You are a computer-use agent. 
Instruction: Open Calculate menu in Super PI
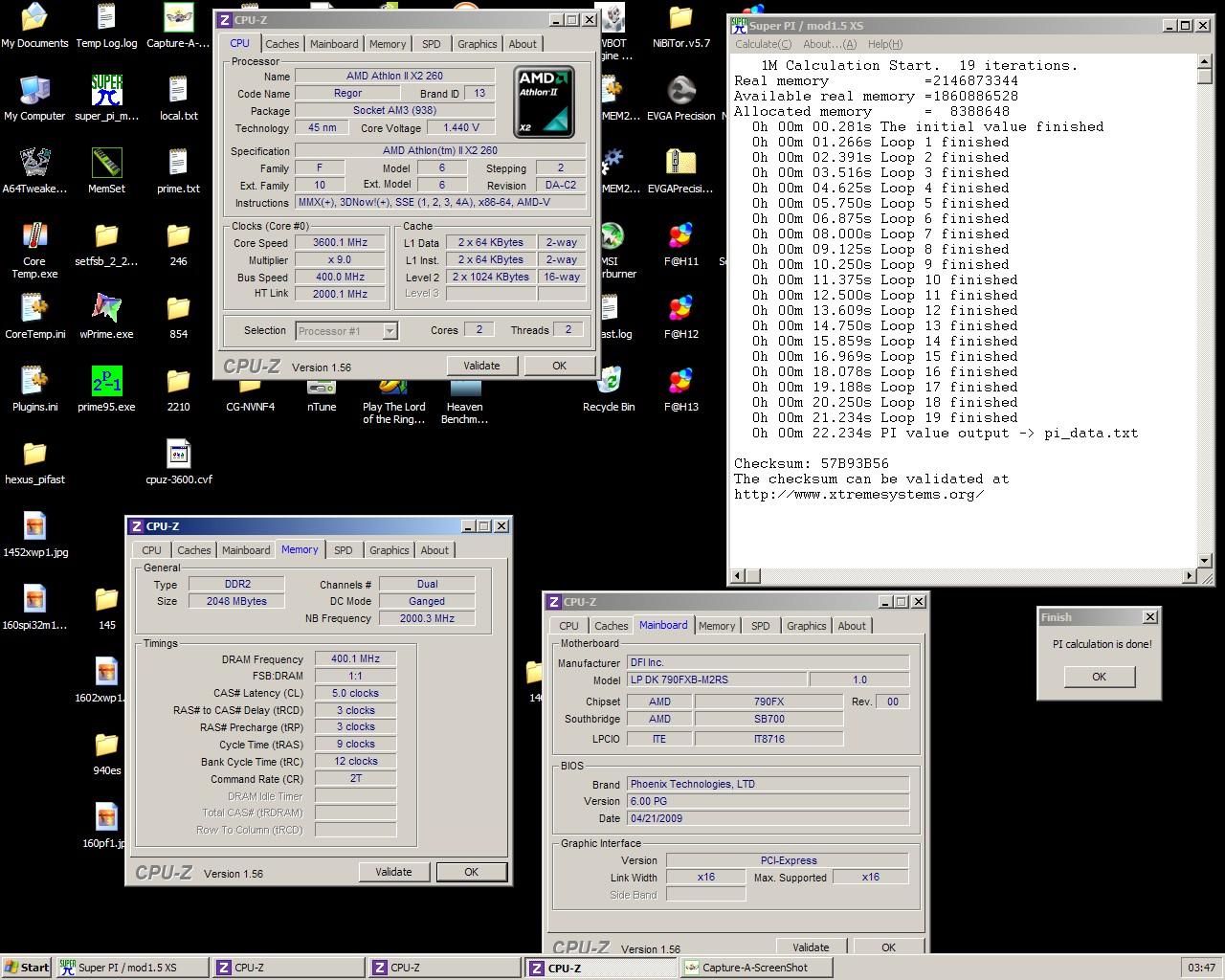click(x=763, y=44)
